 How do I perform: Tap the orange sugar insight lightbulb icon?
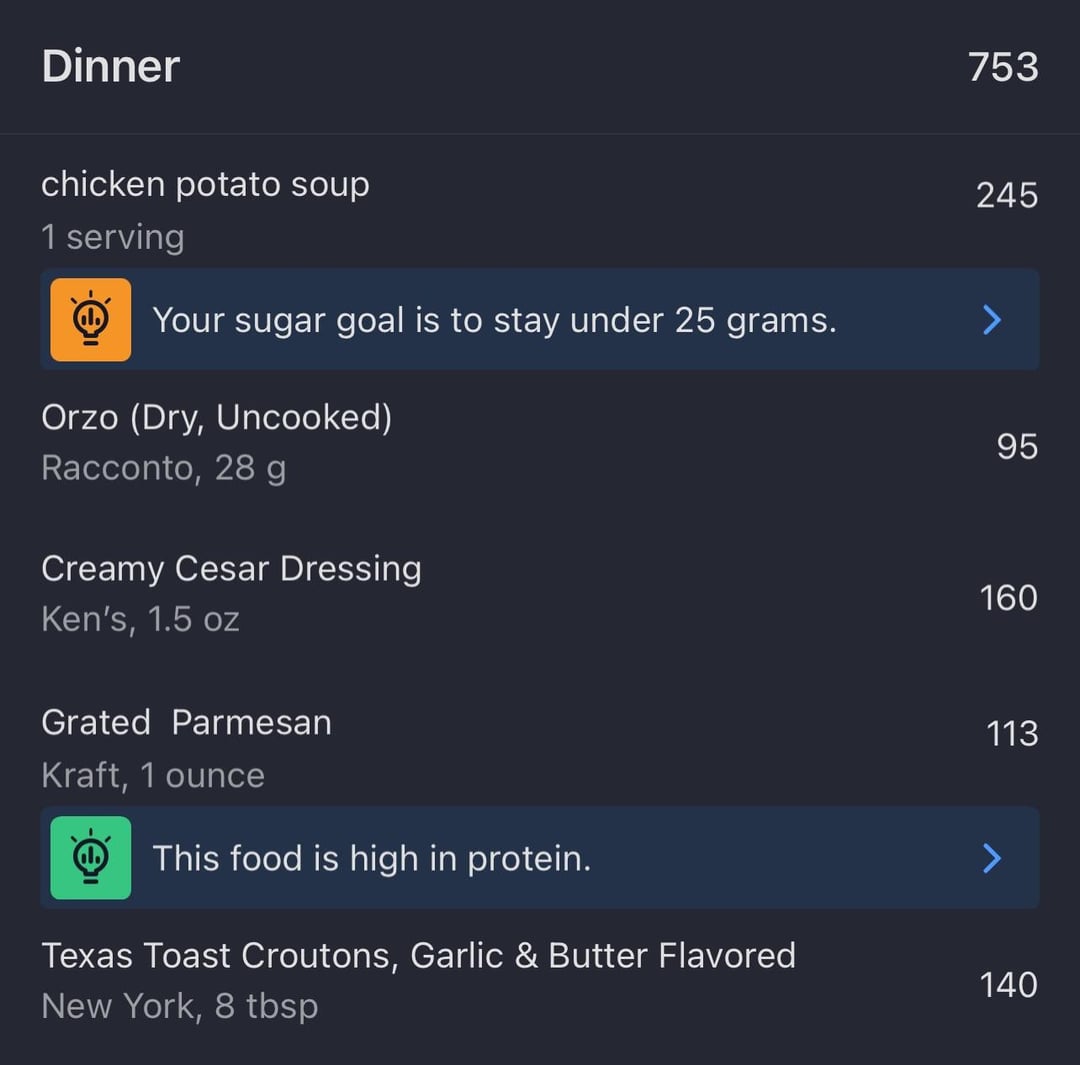coord(90,320)
